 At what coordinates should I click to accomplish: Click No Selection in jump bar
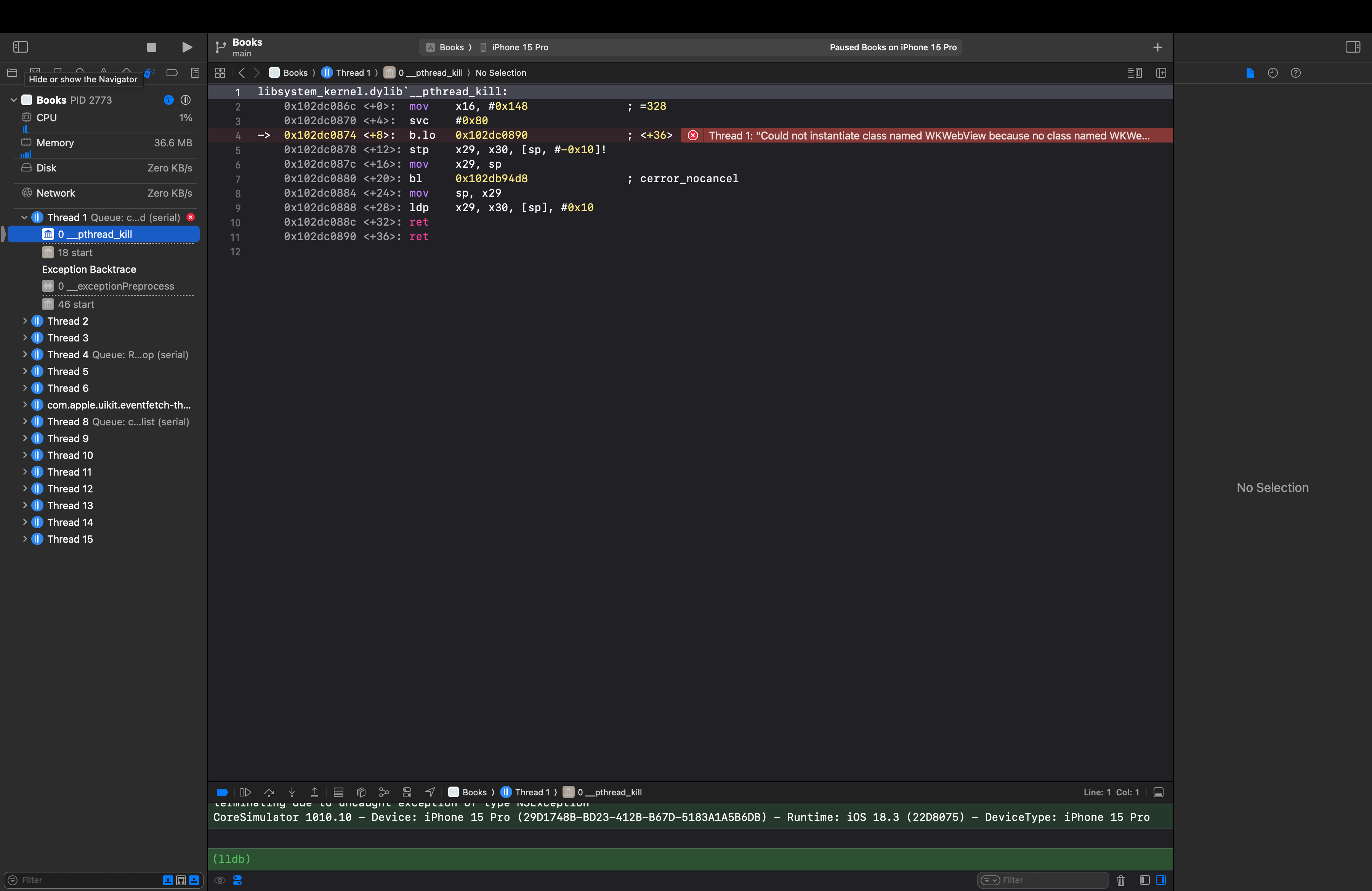point(500,73)
